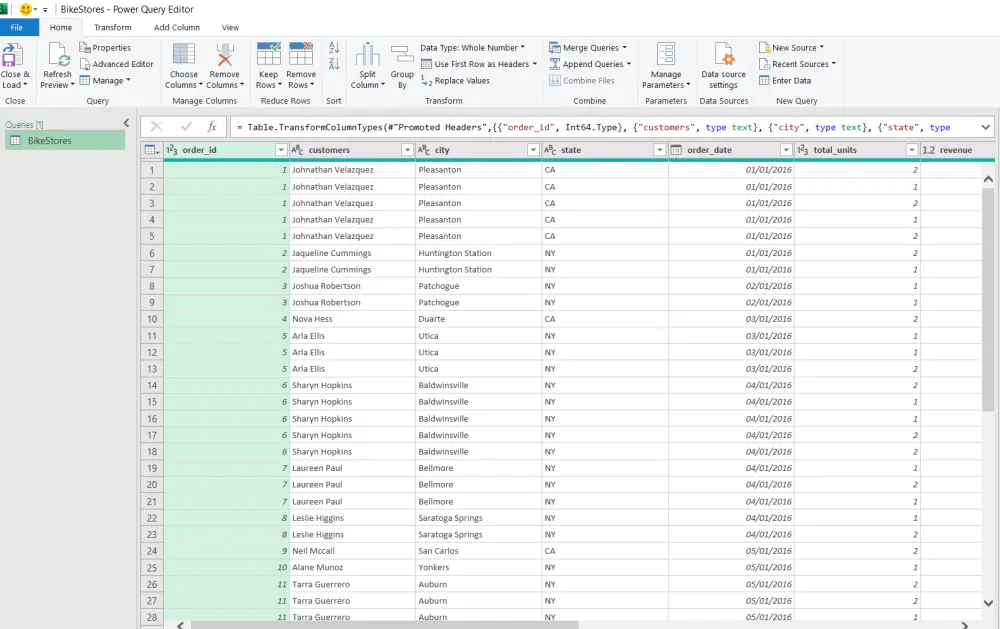The width and height of the screenshot is (1000, 629).
Task: Click the Recent Sources icon
Action: (x=765, y=64)
